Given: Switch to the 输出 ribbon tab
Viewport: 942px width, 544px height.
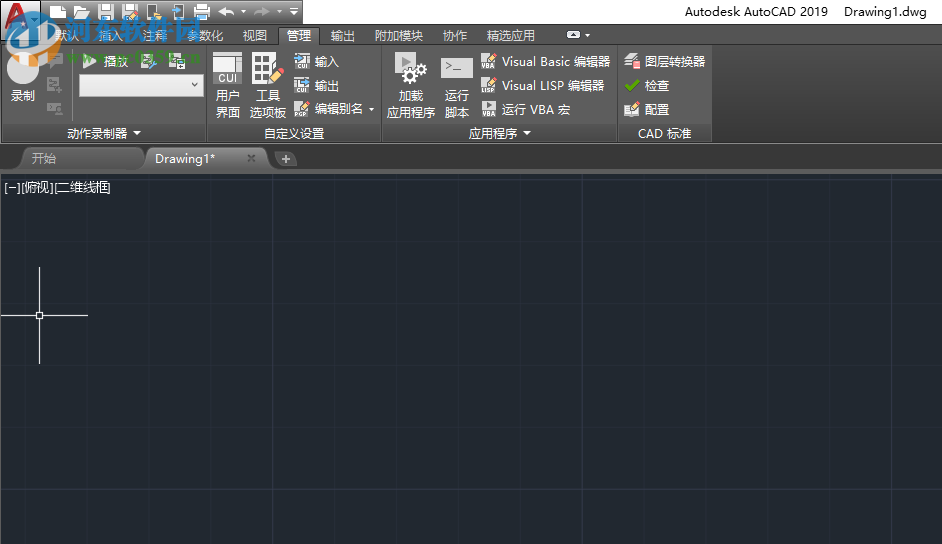Looking at the screenshot, I should (x=342, y=35).
